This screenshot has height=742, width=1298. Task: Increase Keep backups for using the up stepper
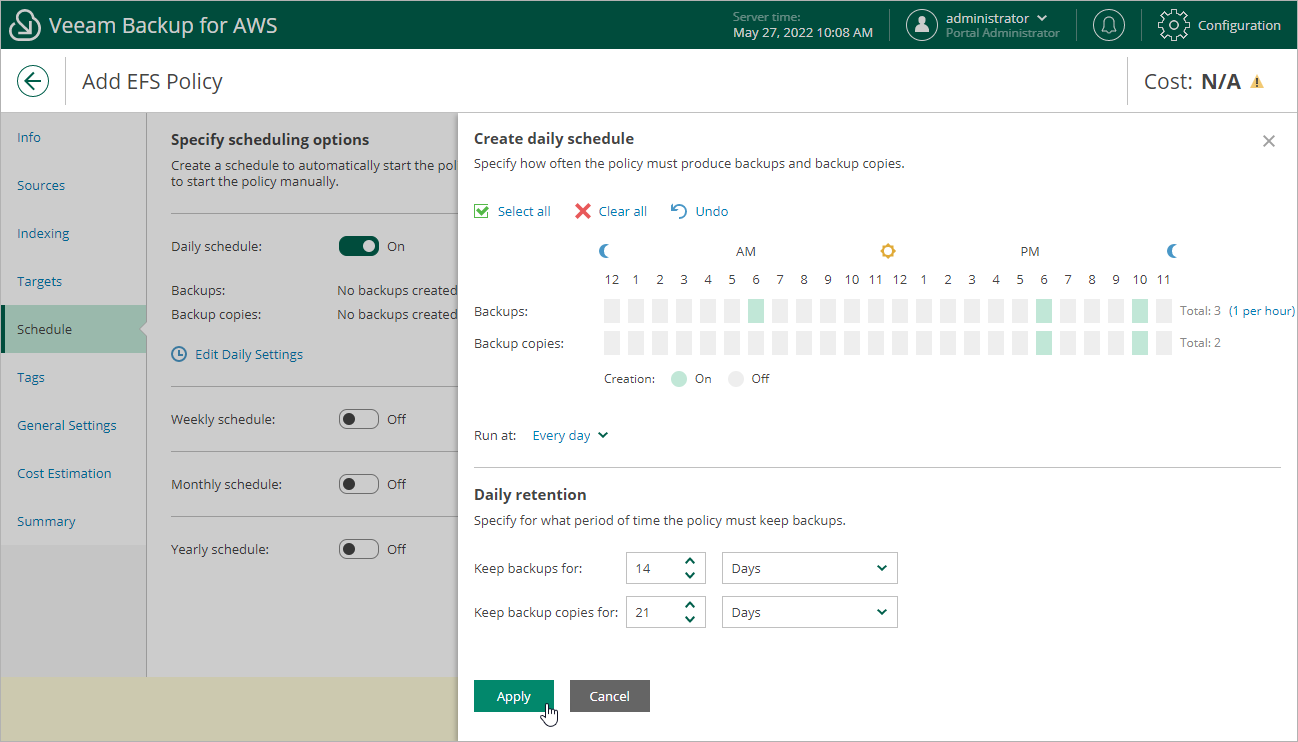(692, 561)
